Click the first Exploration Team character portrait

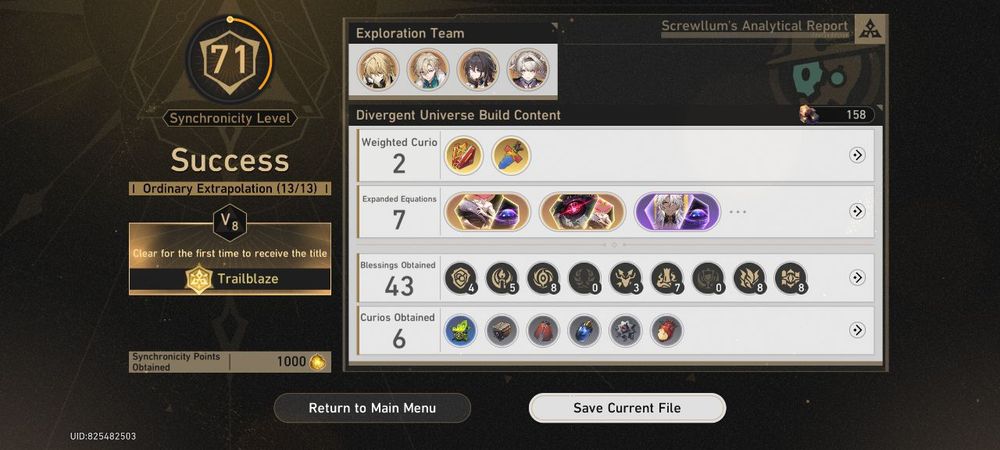378,69
